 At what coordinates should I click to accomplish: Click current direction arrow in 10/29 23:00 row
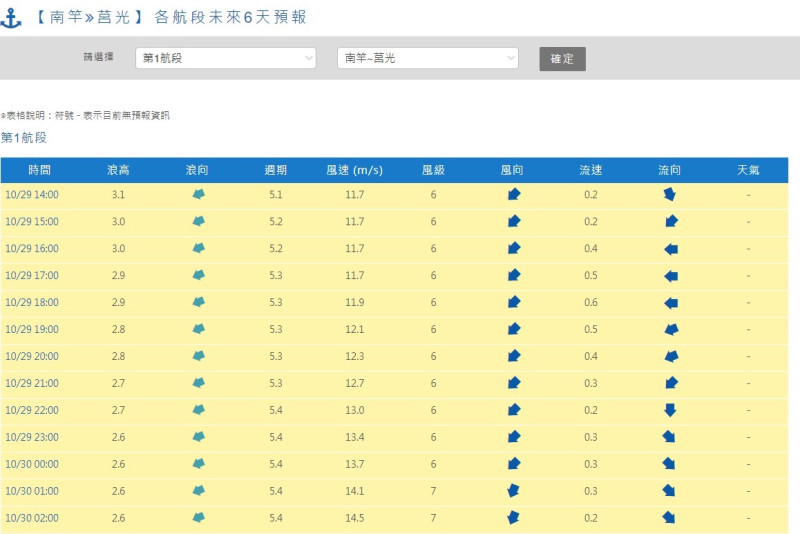pos(669,437)
